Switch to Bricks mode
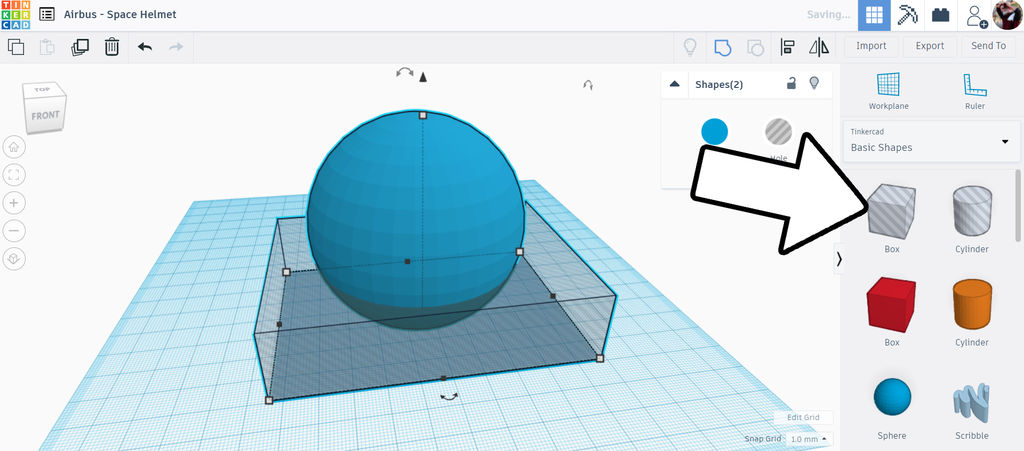The image size is (1024, 451). pyautogui.click(x=940, y=15)
